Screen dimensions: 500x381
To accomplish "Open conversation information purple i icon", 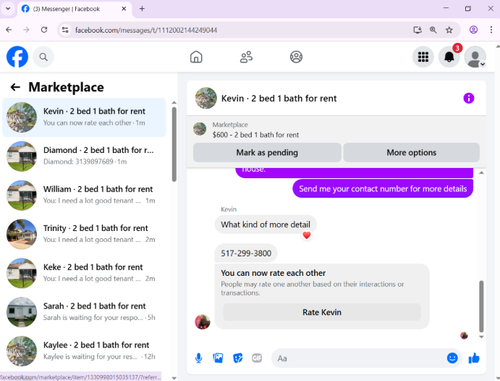I will 469,98.
